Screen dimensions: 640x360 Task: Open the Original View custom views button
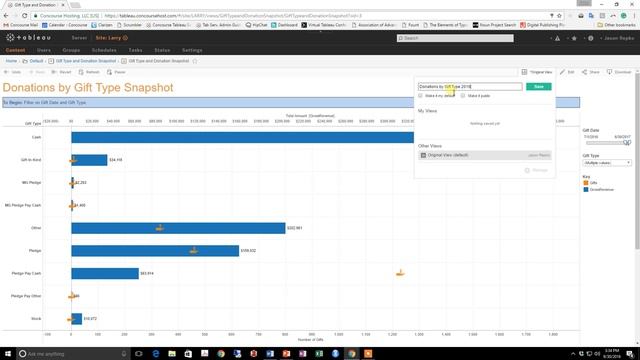point(537,72)
